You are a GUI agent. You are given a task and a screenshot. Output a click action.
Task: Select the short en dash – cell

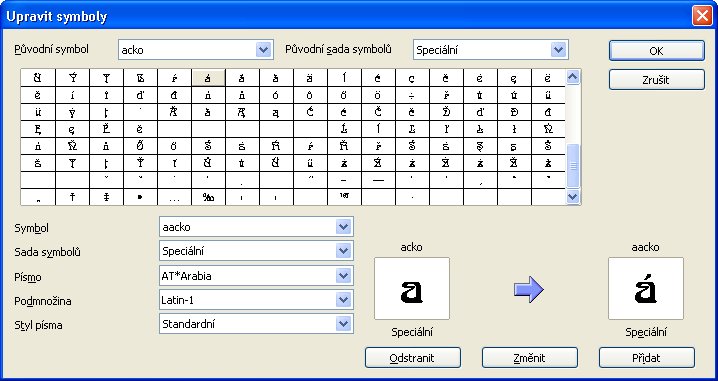[344, 180]
